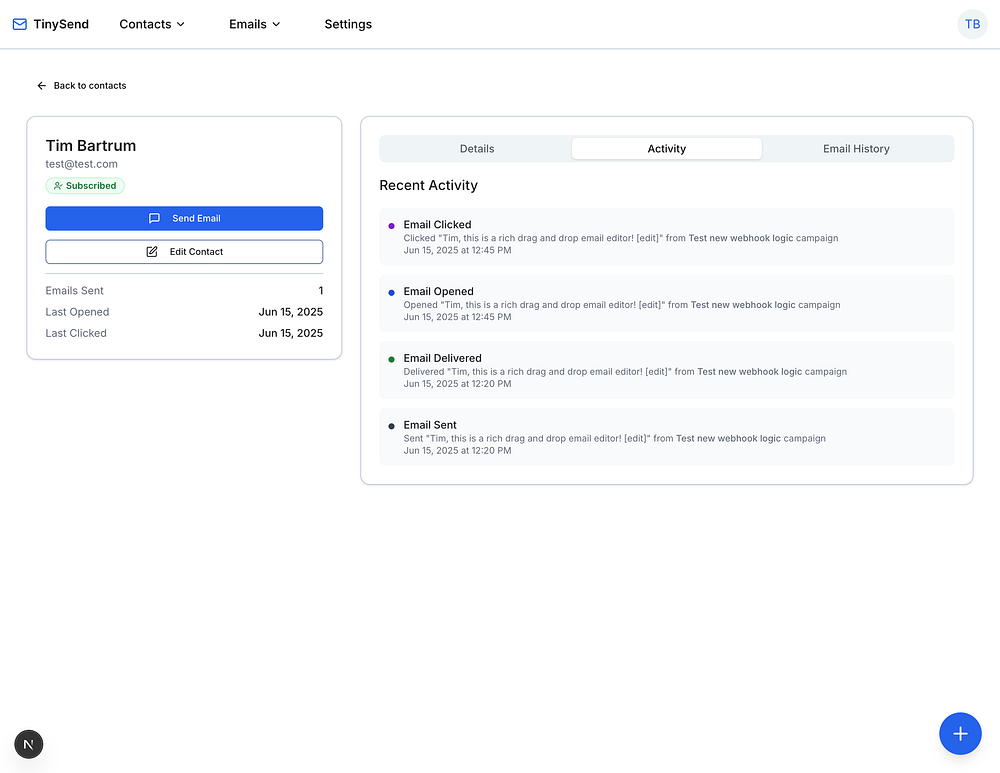Open the Email History tab
The width and height of the screenshot is (1000, 773).
click(x=856, y=149)
